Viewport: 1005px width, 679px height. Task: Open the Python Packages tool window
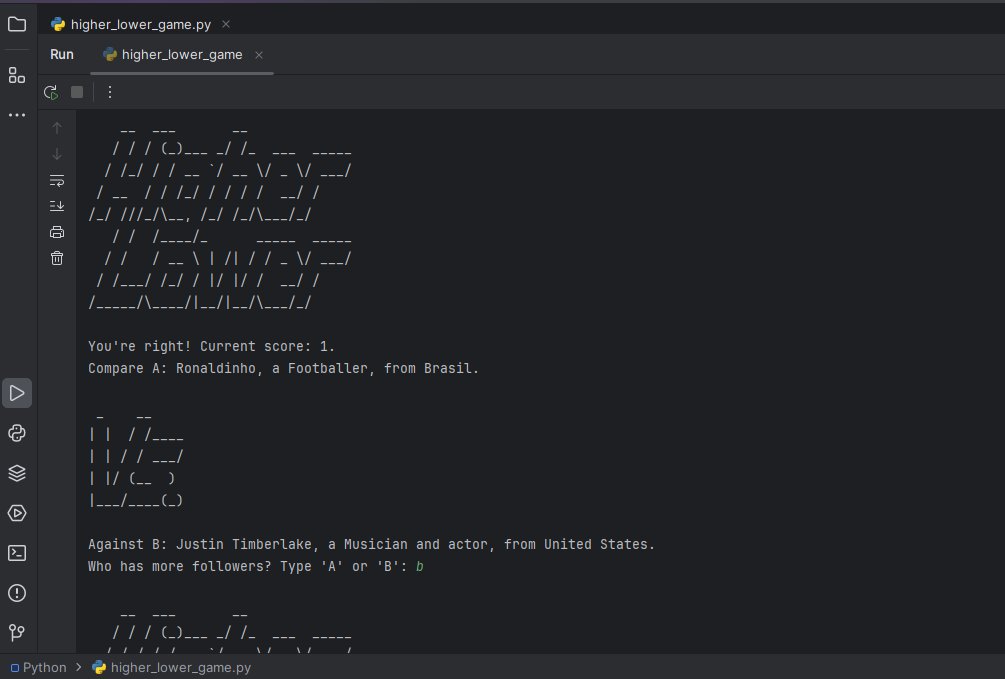pos(17,473)
